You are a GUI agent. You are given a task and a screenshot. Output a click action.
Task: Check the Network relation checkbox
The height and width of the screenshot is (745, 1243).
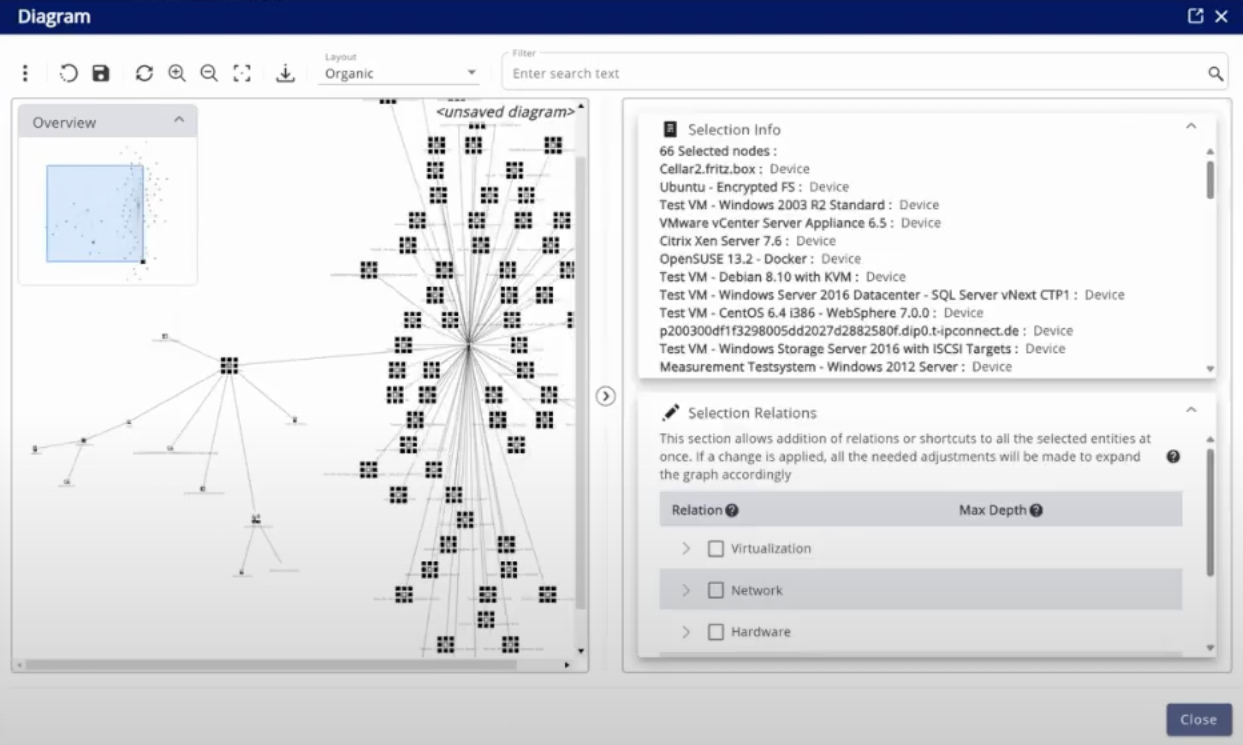(x=715, y=590)
